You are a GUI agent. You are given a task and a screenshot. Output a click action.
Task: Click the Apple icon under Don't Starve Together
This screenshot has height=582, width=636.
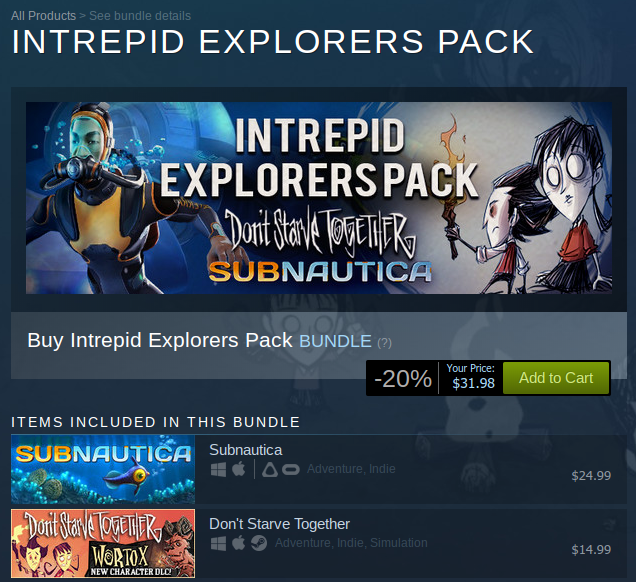click(238, 543)
